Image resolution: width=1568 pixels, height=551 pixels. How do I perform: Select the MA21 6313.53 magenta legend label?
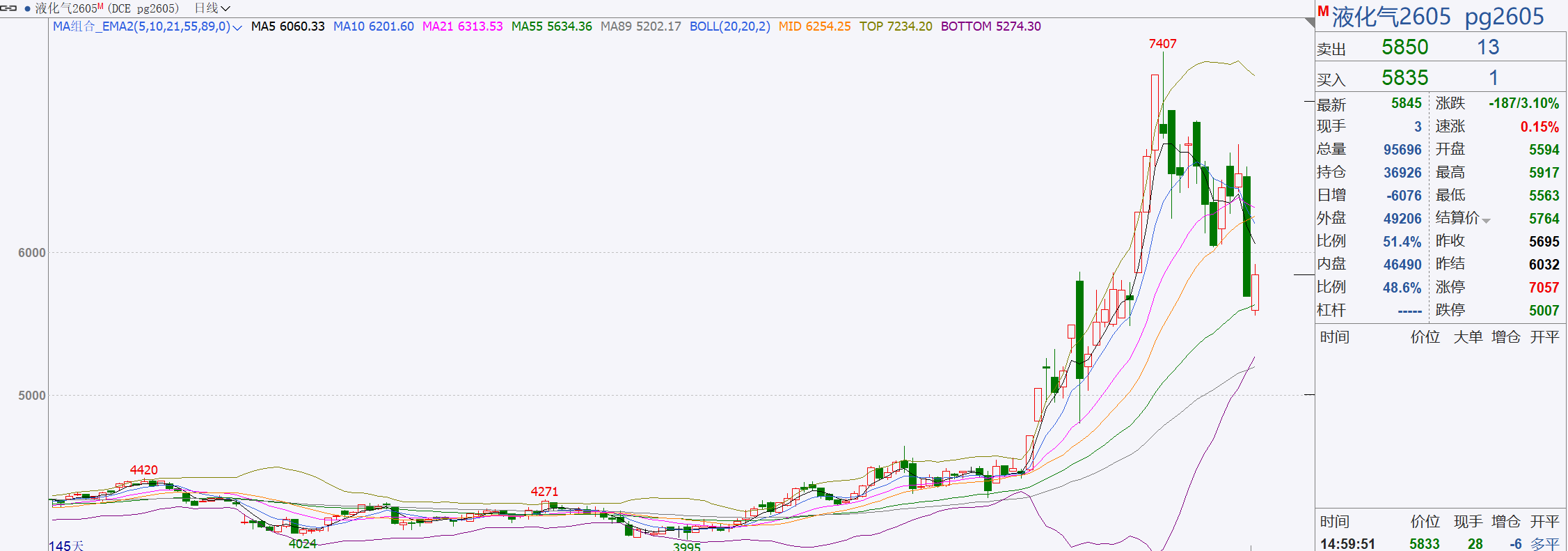[x=462, y=26]
